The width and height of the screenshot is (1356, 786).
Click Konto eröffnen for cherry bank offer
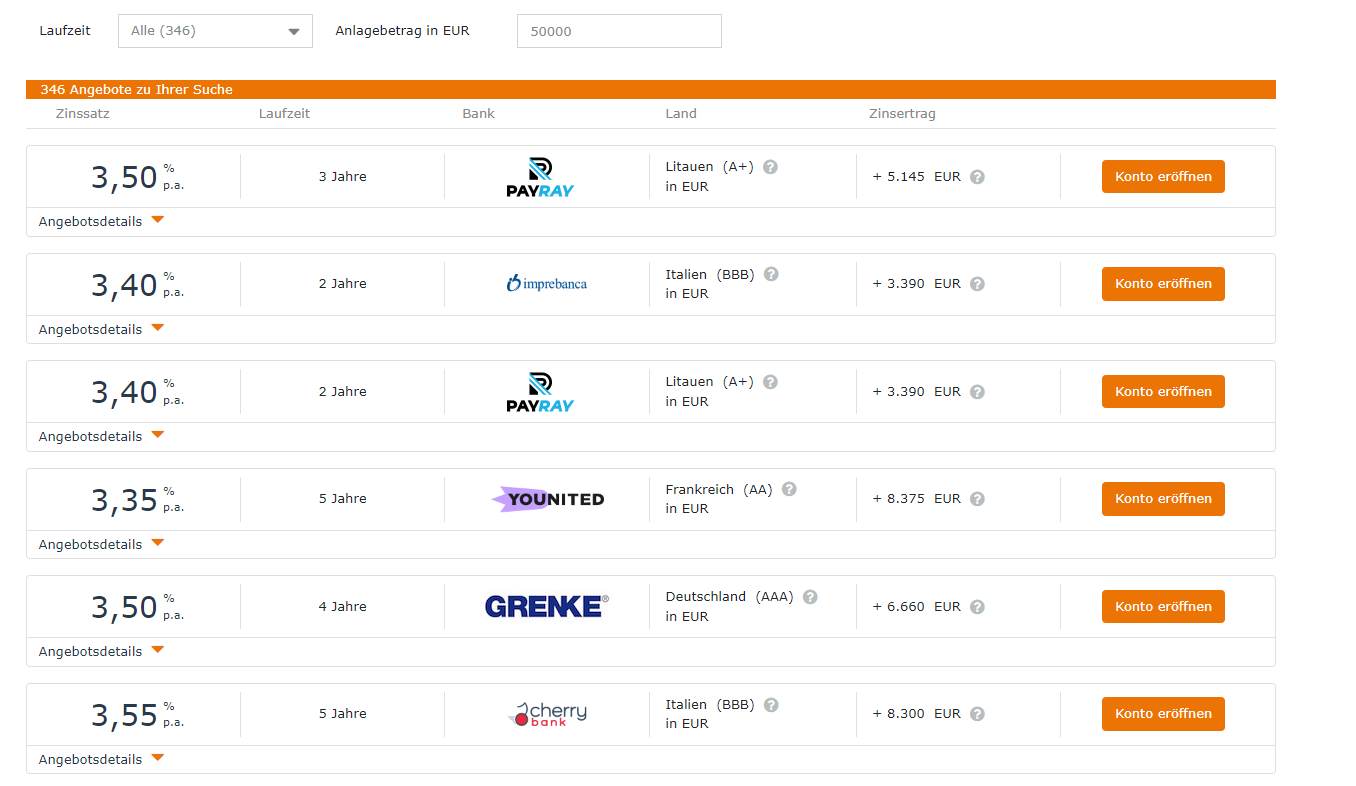[1163, 714]
